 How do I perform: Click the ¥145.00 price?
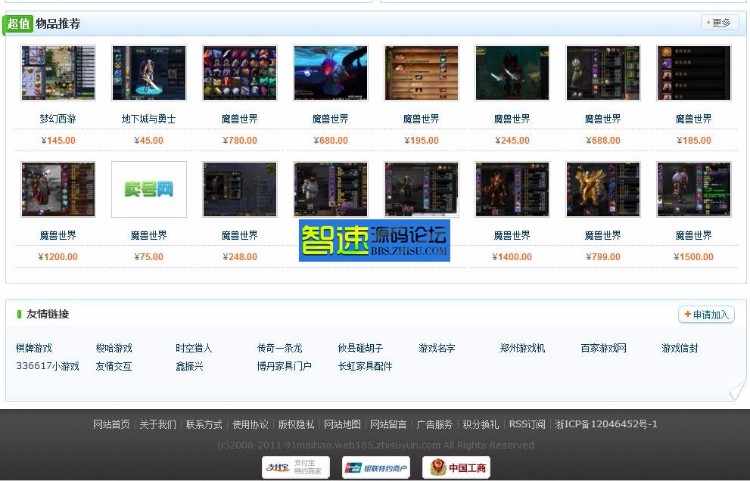pyautogui.click(x=58, y=141)
